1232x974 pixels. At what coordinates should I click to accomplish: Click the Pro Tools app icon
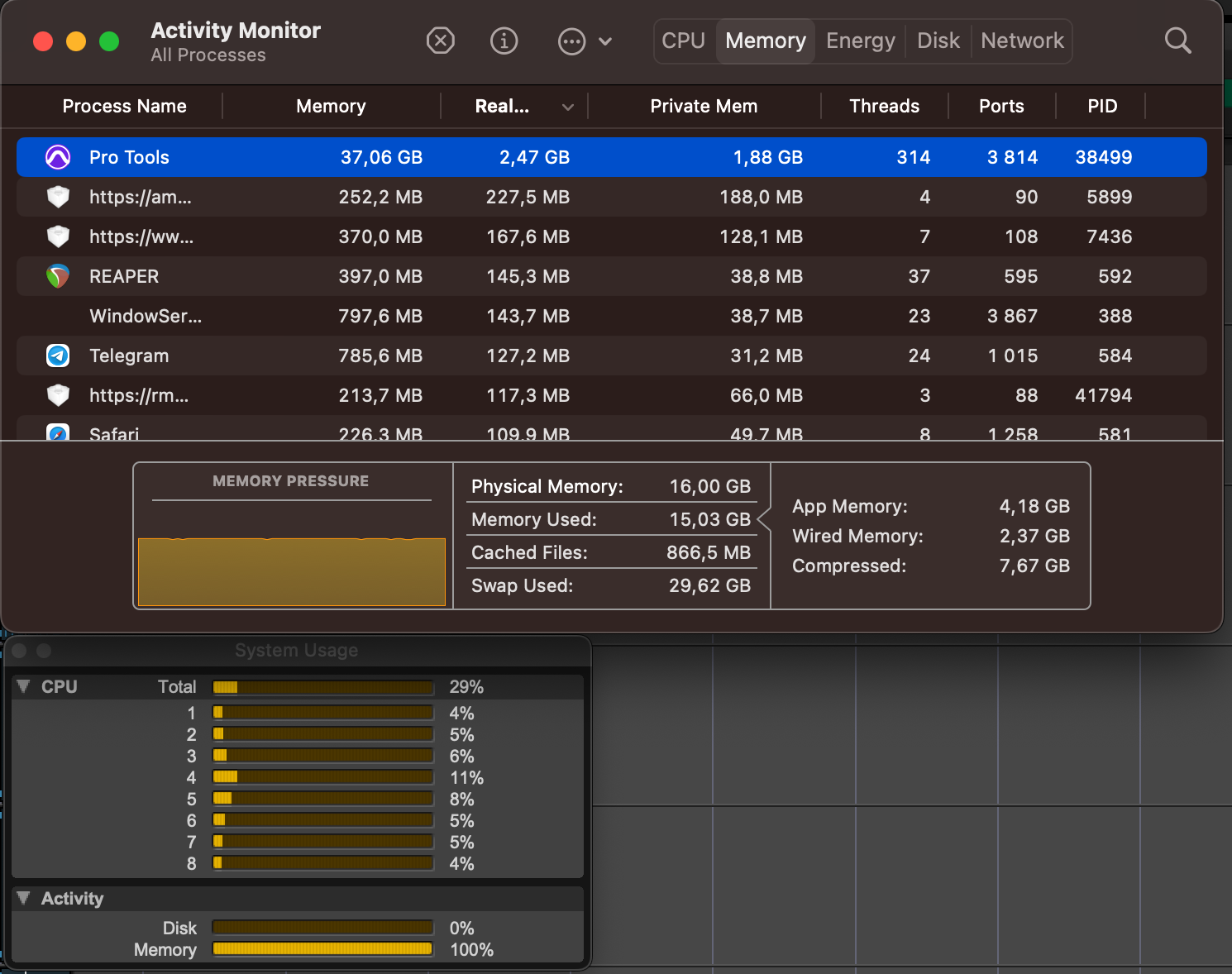(58, 157)
